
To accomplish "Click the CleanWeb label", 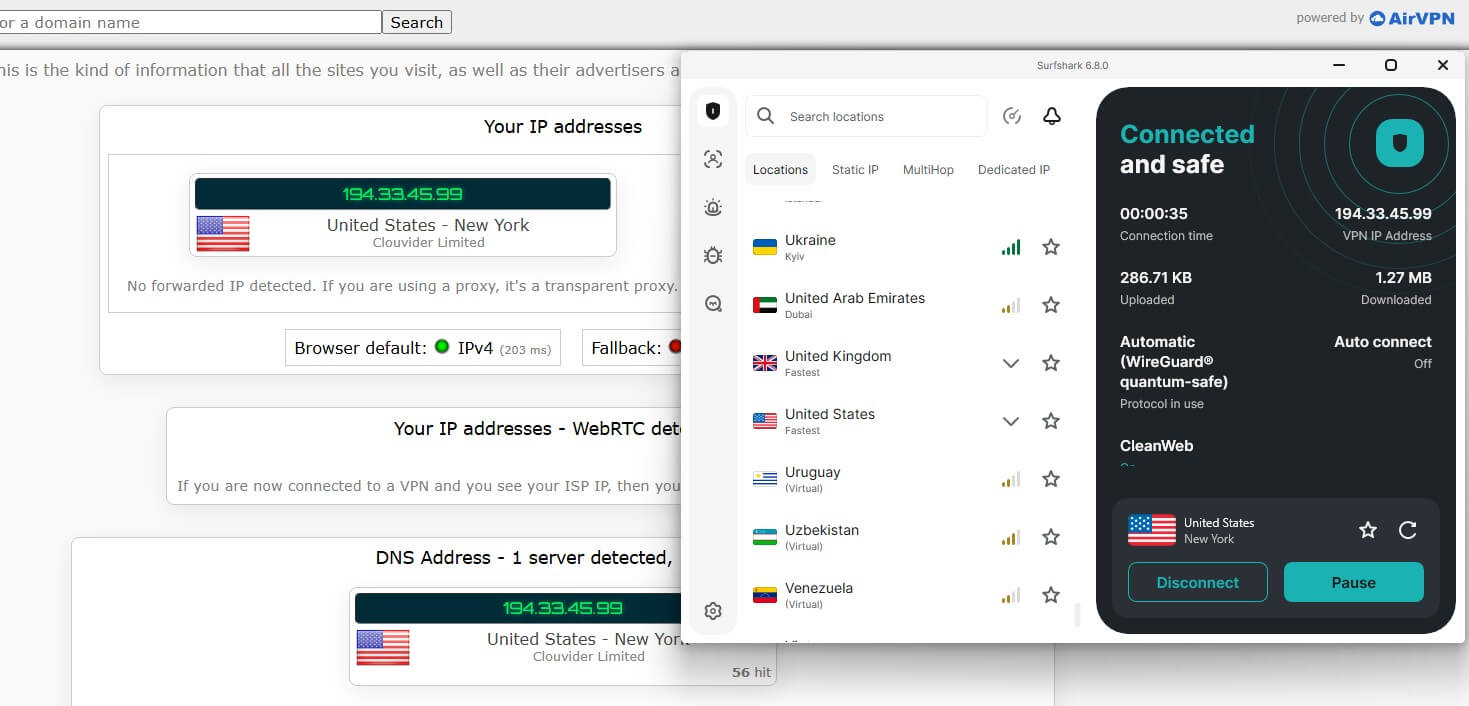I will (x=1156, y=446).
